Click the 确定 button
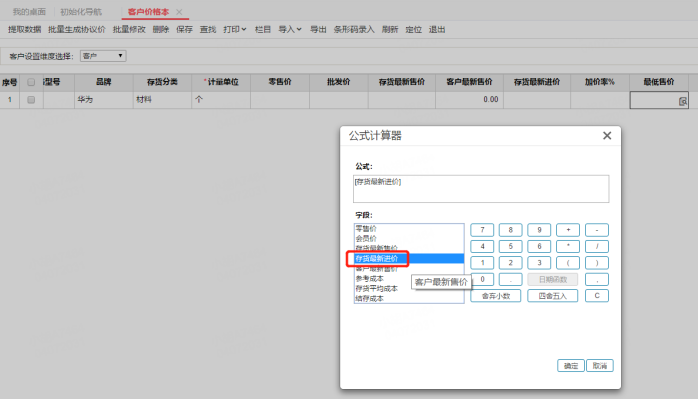This screenshot has width=698, height=400. (571, 366)
